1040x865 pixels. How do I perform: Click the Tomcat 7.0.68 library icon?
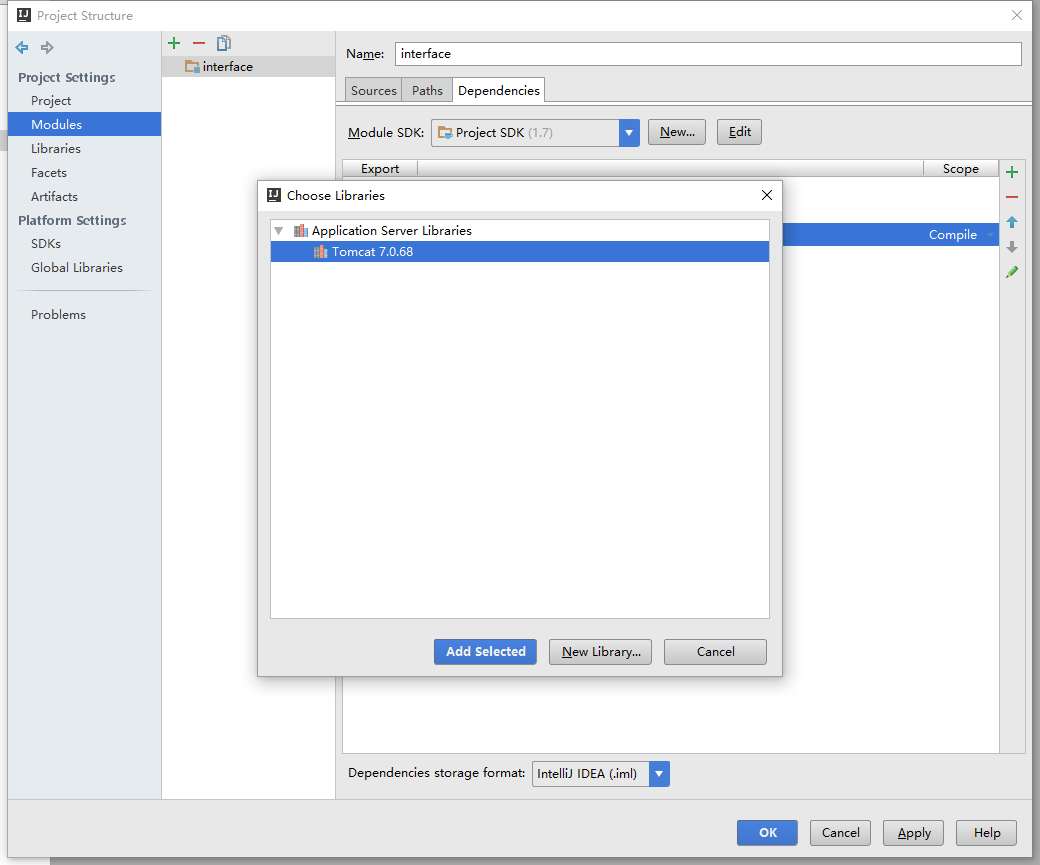[320, 251]
